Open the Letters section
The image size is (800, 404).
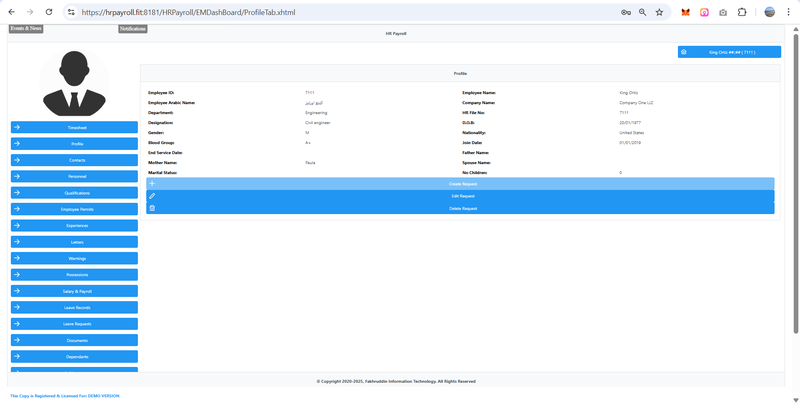74,242
